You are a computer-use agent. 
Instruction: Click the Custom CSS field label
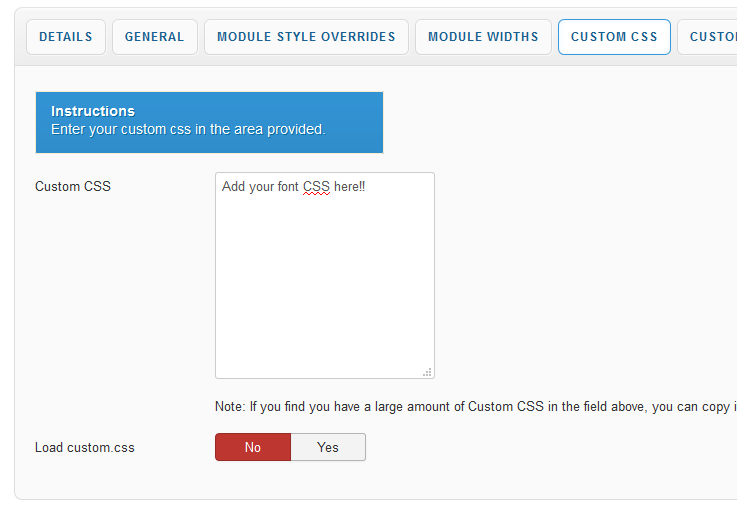coord(73,187)
